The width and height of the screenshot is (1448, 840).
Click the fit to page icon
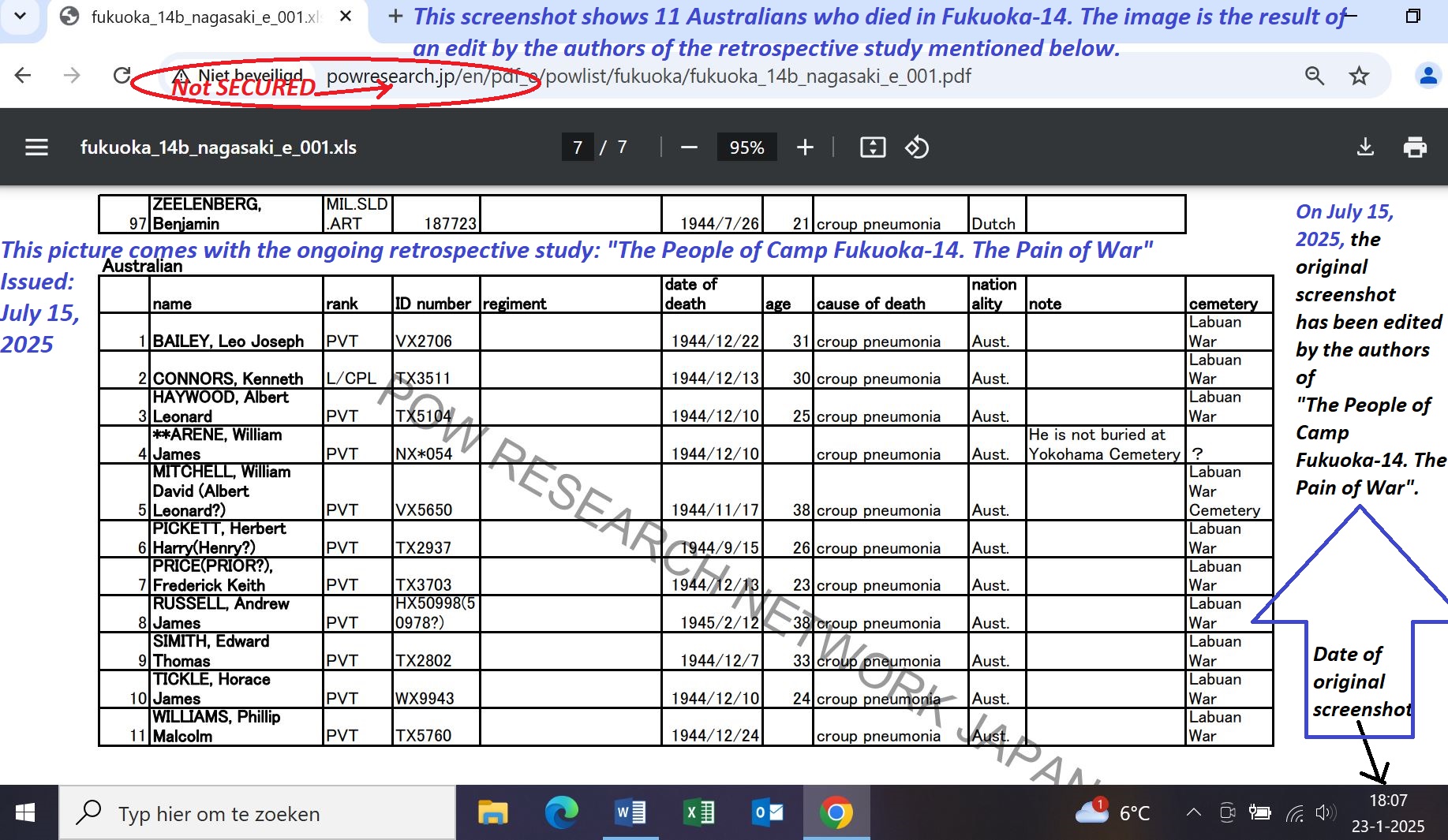click(x=872, y=147)
